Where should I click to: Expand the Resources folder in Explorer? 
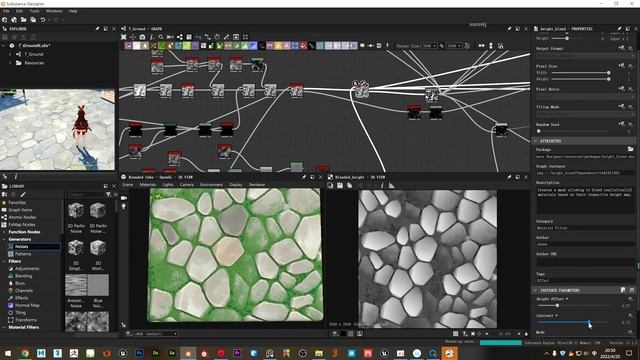tap(10, 63)
